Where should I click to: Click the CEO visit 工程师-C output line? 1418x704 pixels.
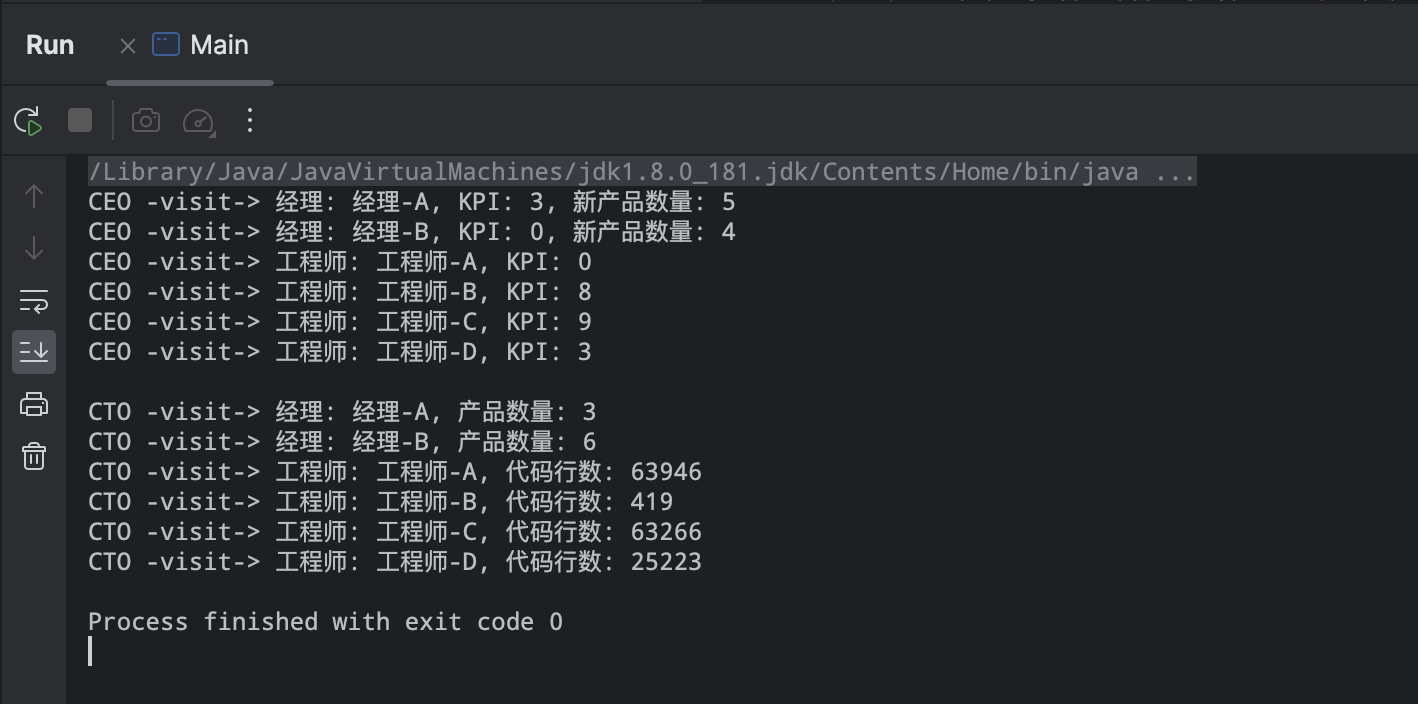click(x=340, y=322)
